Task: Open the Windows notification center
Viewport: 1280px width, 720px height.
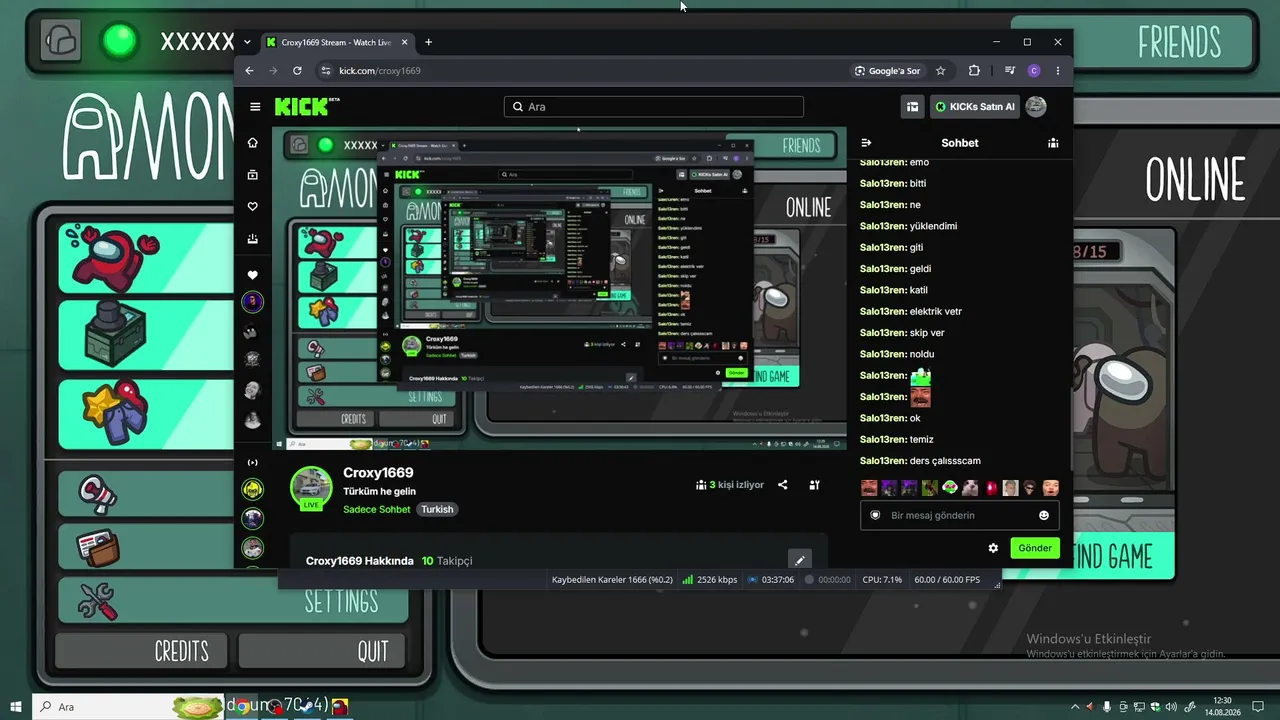Action: (x=1259, y=707)
